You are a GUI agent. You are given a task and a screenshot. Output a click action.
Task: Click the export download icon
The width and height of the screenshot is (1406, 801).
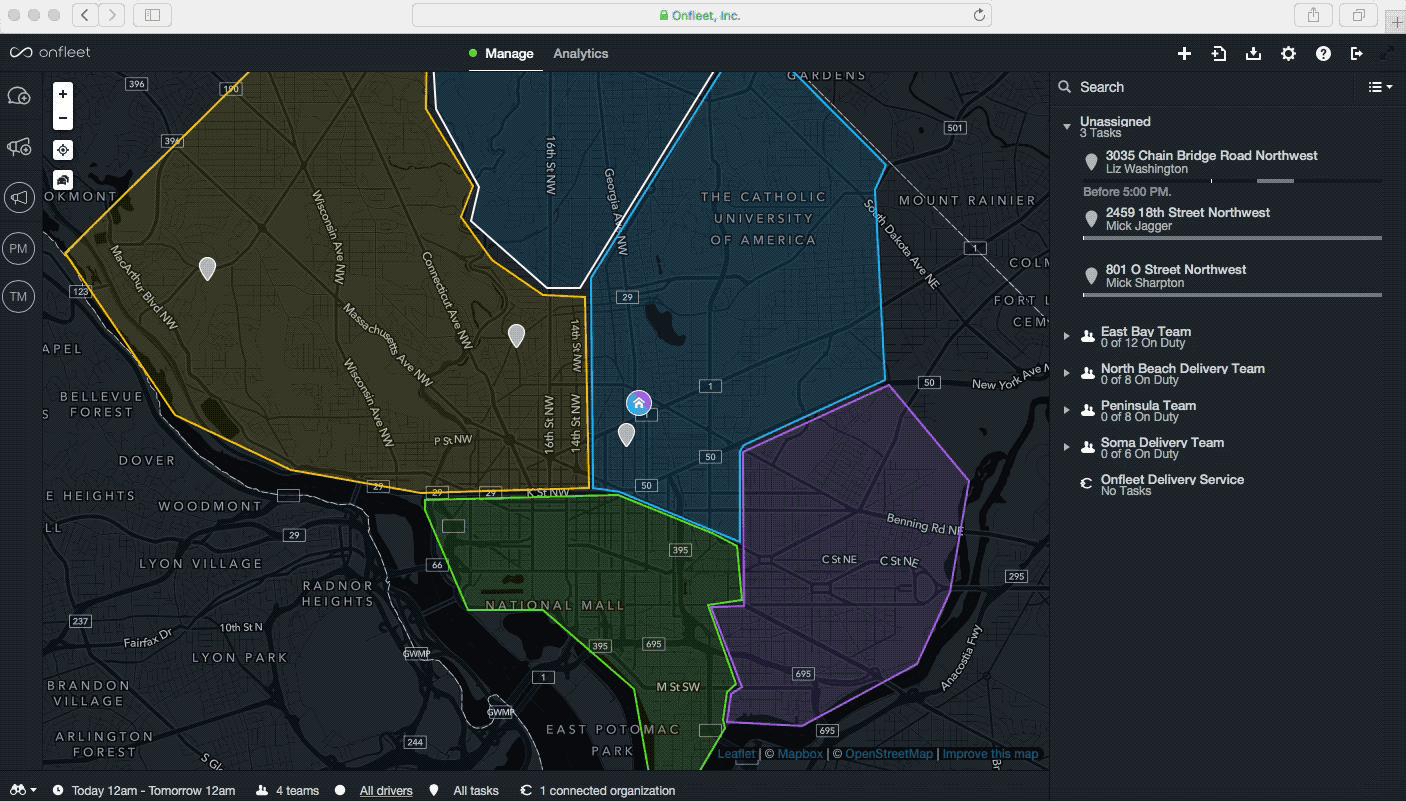pyautogui.click(x=1253, y=54)
